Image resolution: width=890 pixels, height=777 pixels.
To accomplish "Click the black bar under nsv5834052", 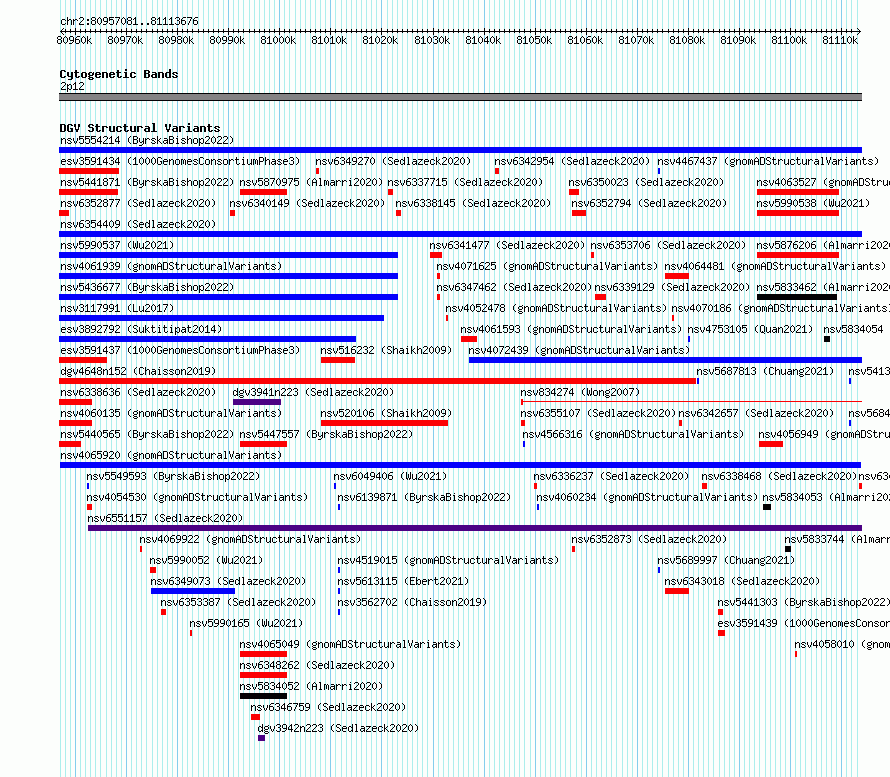I will tap(263, 696).
